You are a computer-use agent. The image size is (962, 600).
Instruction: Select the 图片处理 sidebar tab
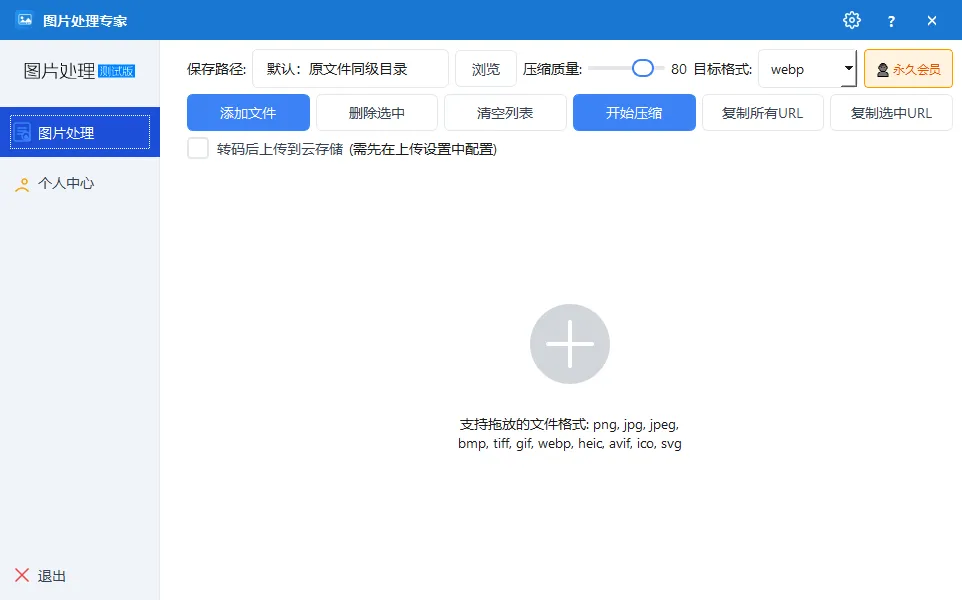click(x=80, y=132)
